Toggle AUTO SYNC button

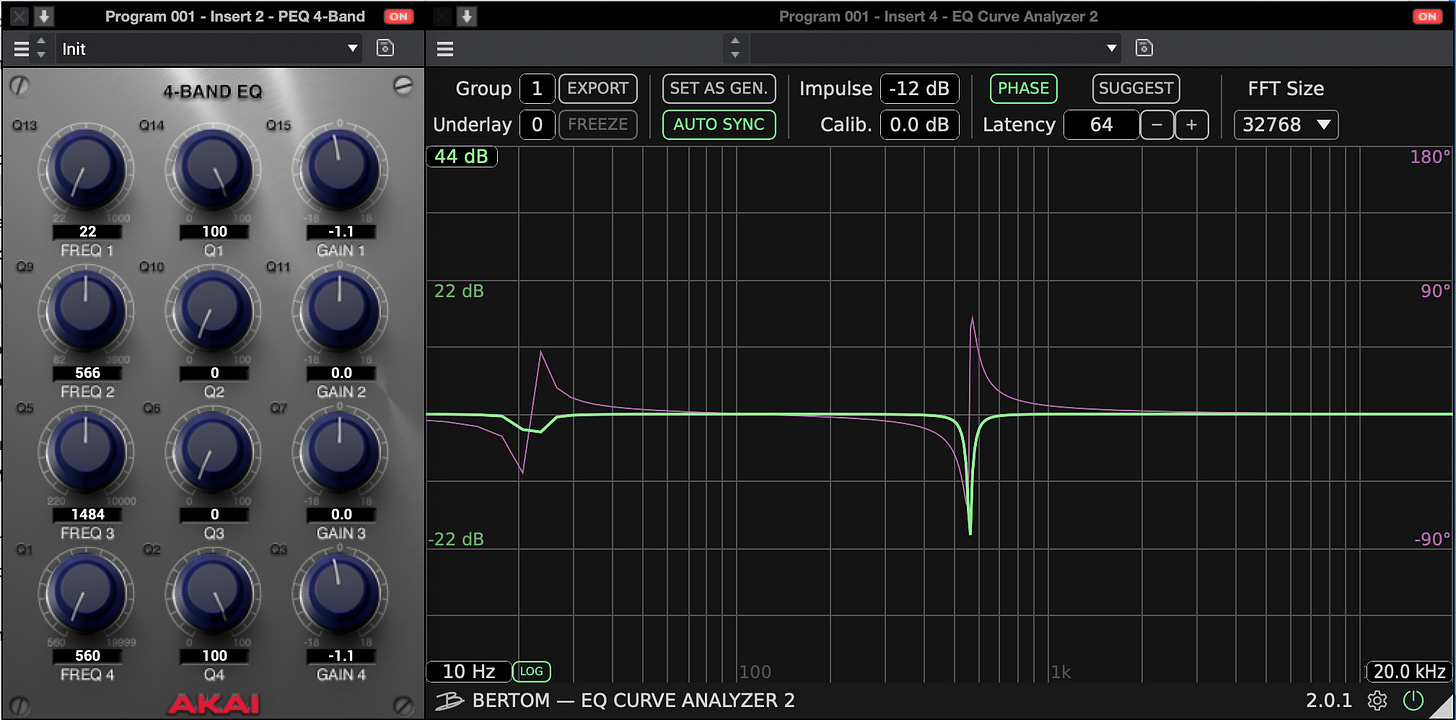click(719, 124)
